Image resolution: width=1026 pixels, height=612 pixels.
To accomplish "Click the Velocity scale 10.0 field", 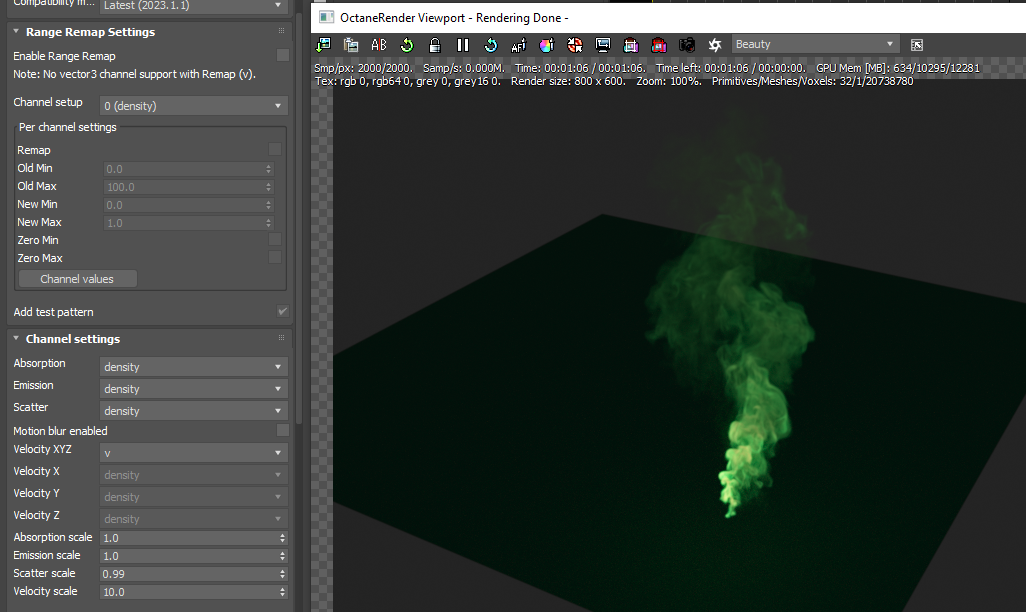I will pos(189,592).
